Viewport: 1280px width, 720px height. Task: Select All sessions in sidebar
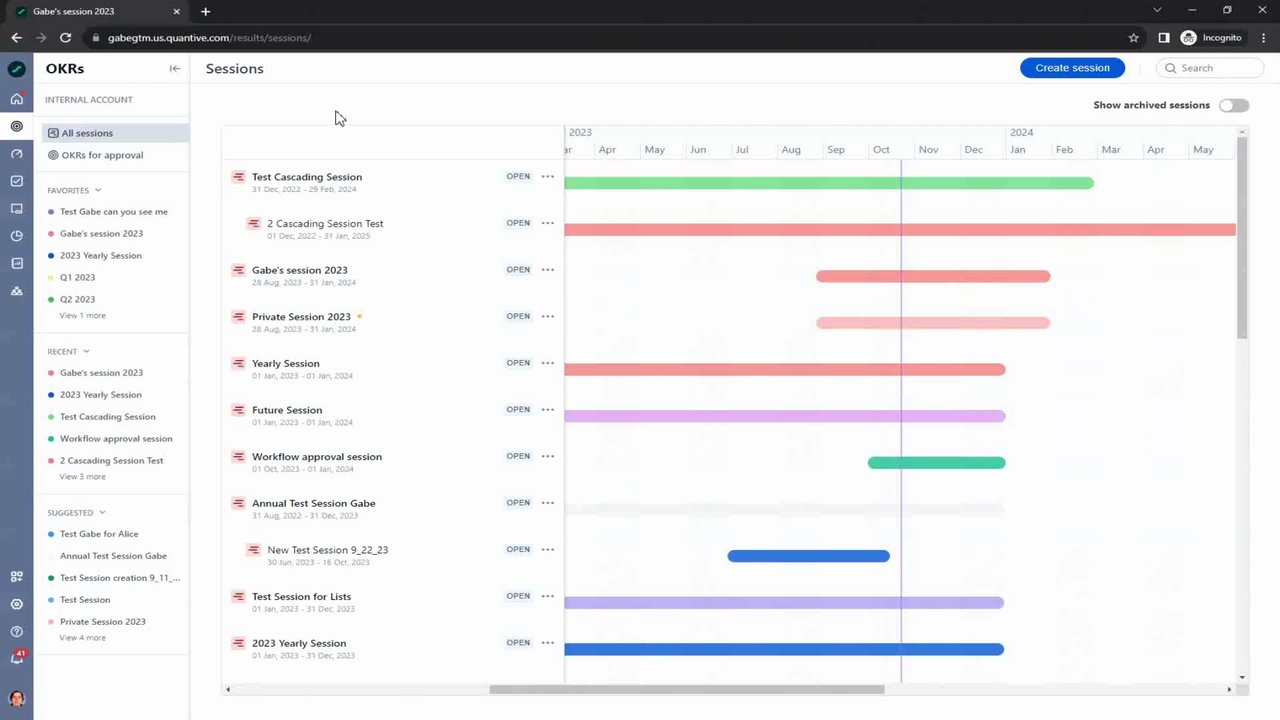115,133
